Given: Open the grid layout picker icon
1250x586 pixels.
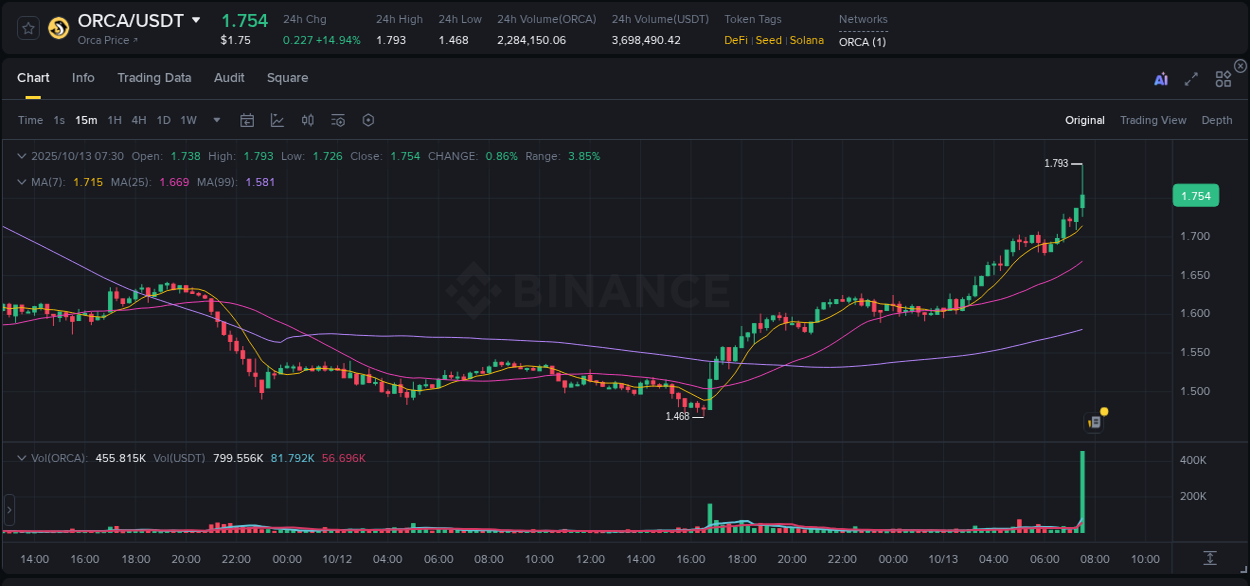Looking at the screenshot, I should pyautogui.click(x=1223, y=78).
